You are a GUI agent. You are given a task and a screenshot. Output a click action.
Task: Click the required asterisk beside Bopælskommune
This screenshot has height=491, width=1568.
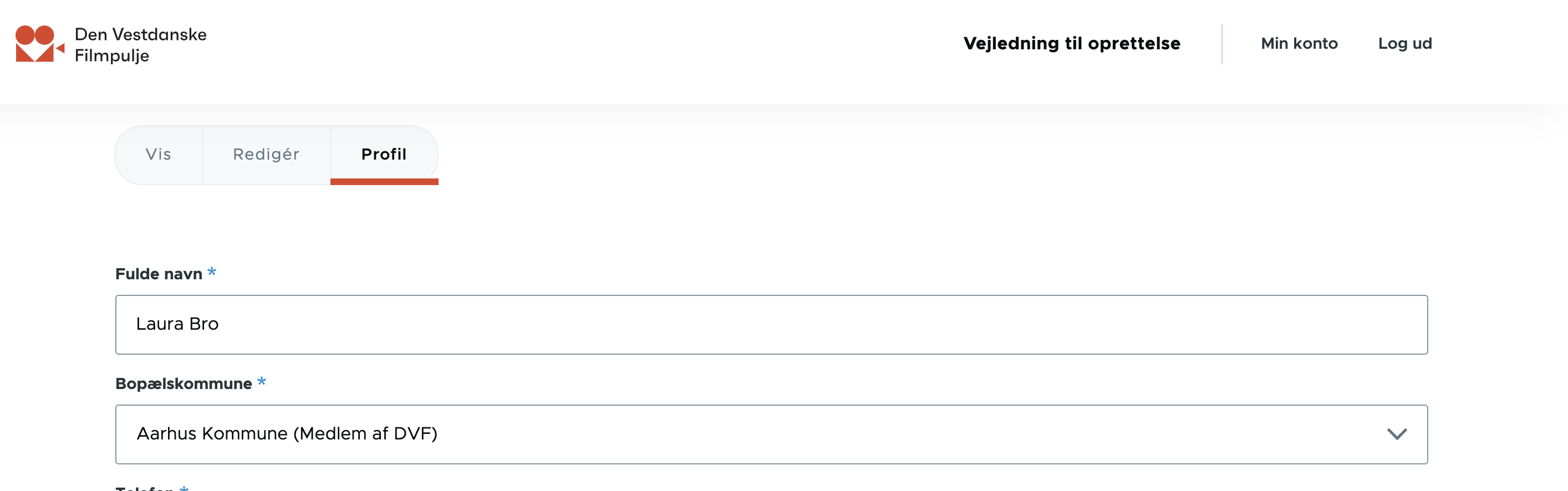pyautogui.click(x=262, y=382)
